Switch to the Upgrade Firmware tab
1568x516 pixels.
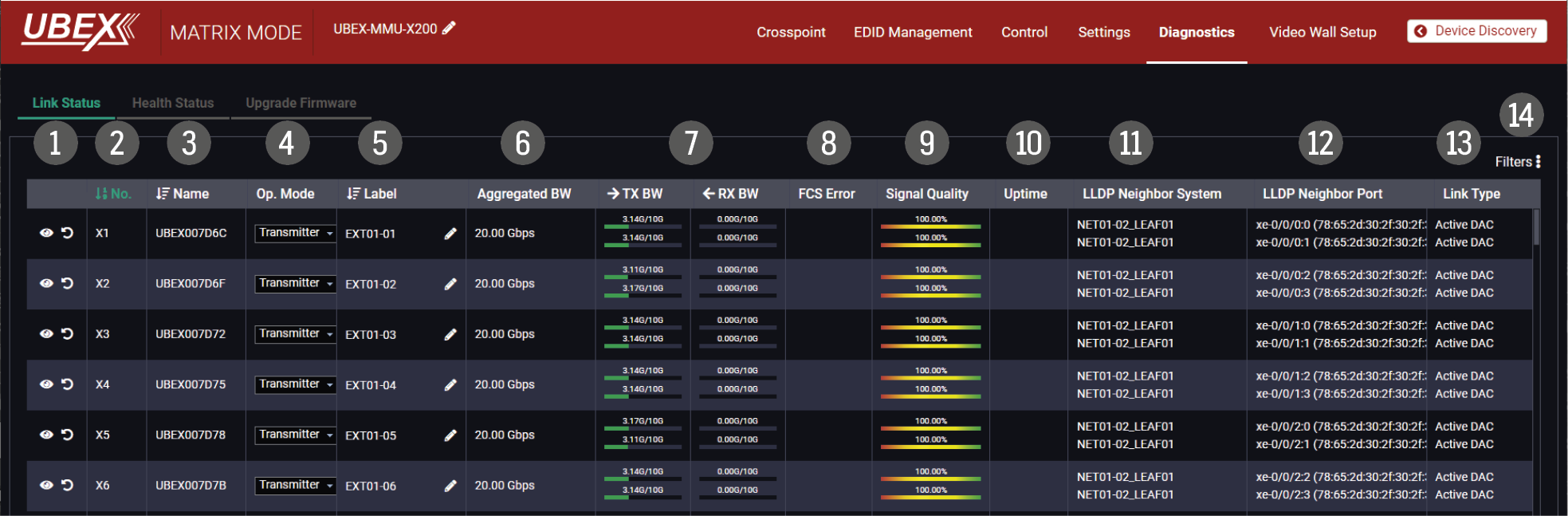[301, 103]
